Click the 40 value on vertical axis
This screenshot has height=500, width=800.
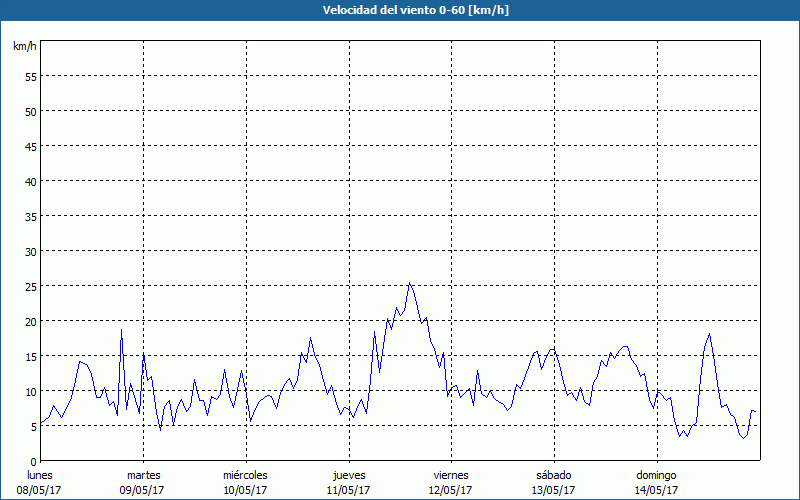click(x=31, y=181)
